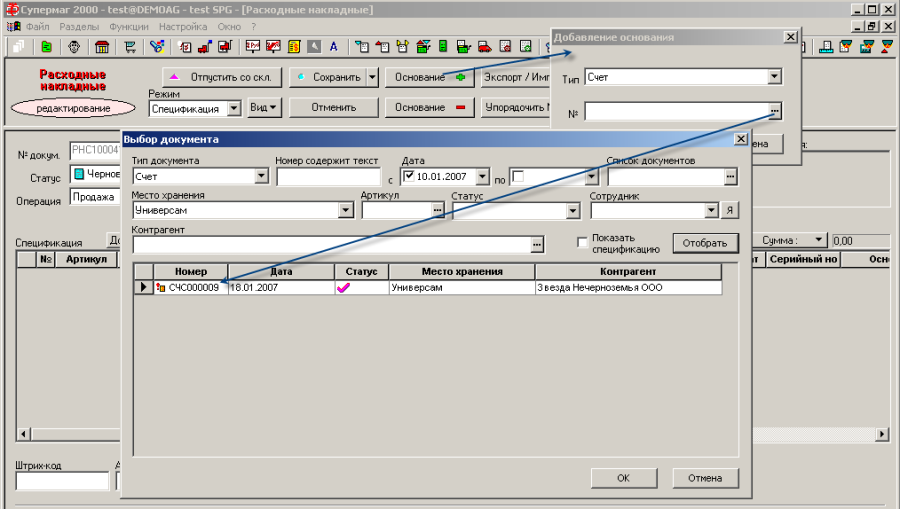
Task: Open the Функции menu
Action: (129, 26)
